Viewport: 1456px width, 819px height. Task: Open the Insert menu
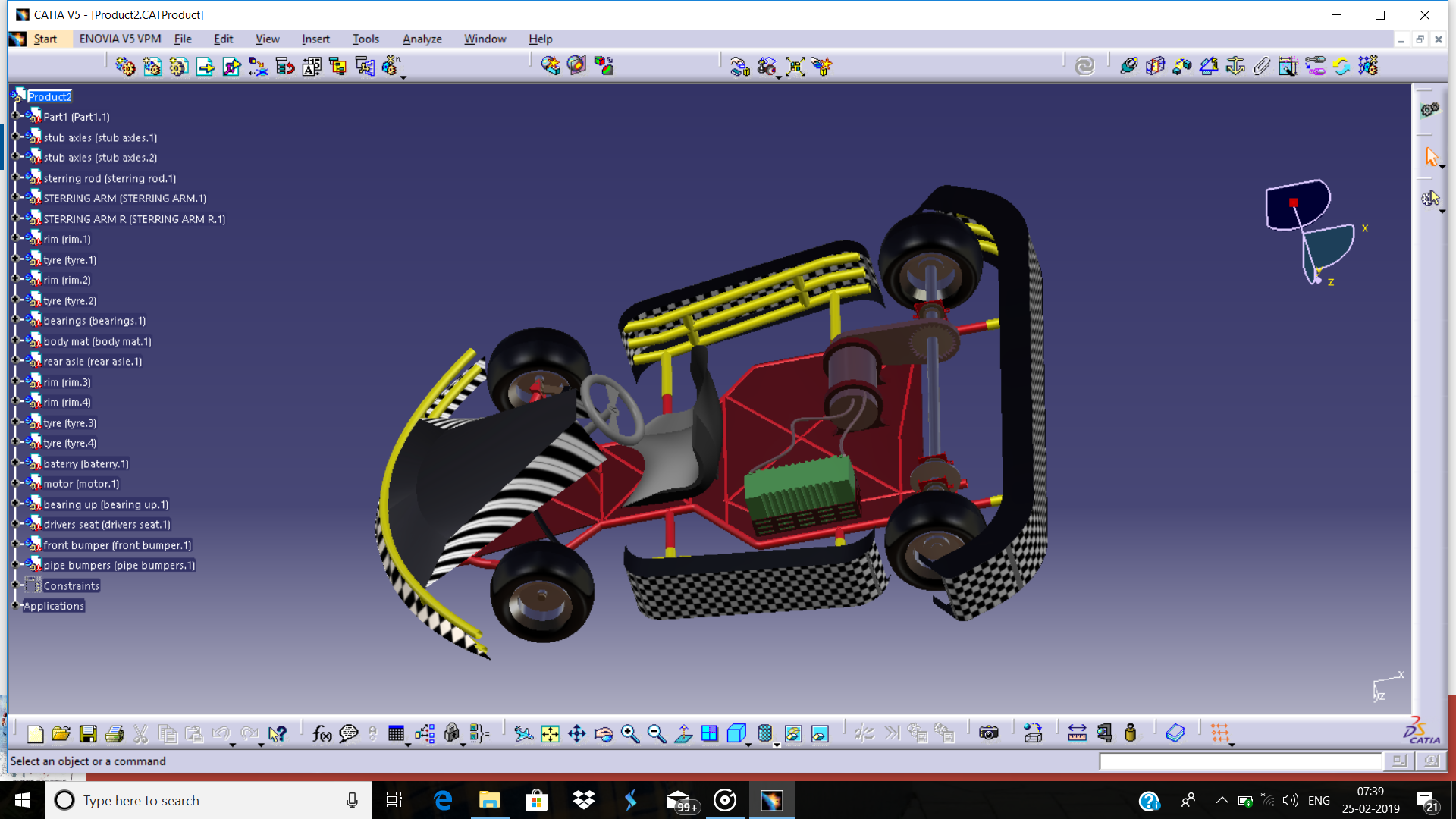coord(315,39)
